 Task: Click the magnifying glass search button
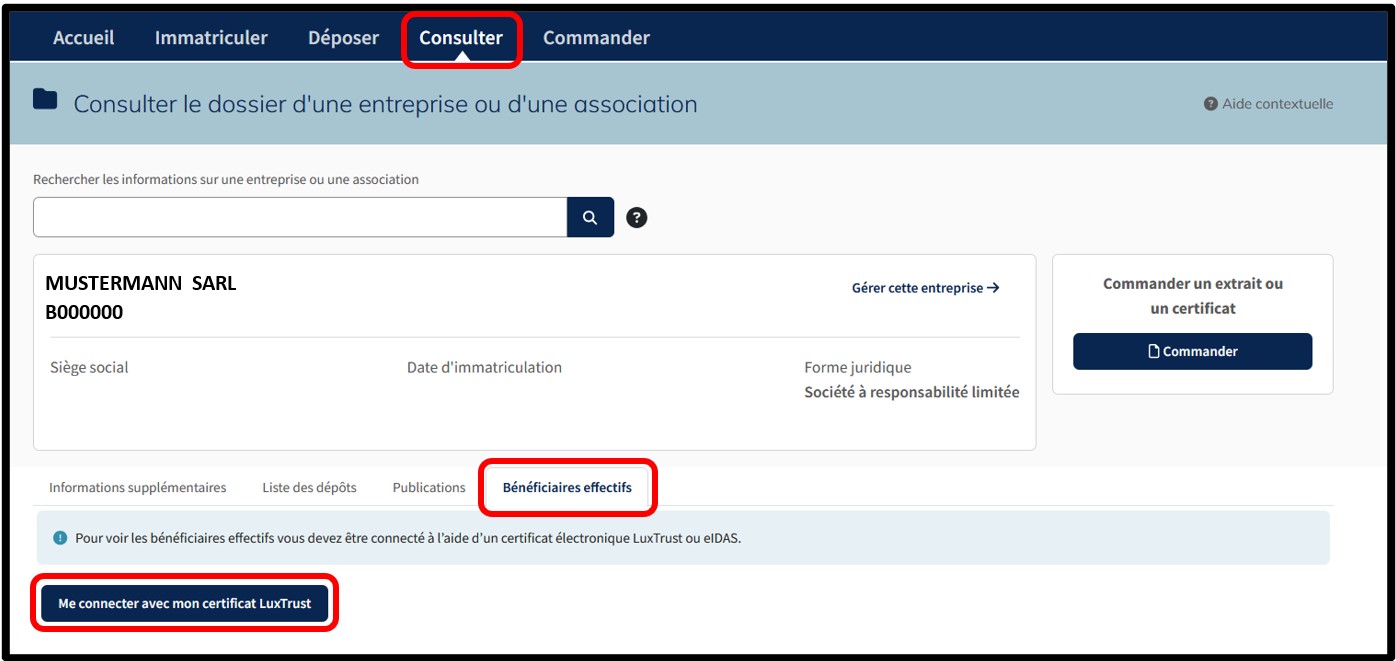pos(590,217)
